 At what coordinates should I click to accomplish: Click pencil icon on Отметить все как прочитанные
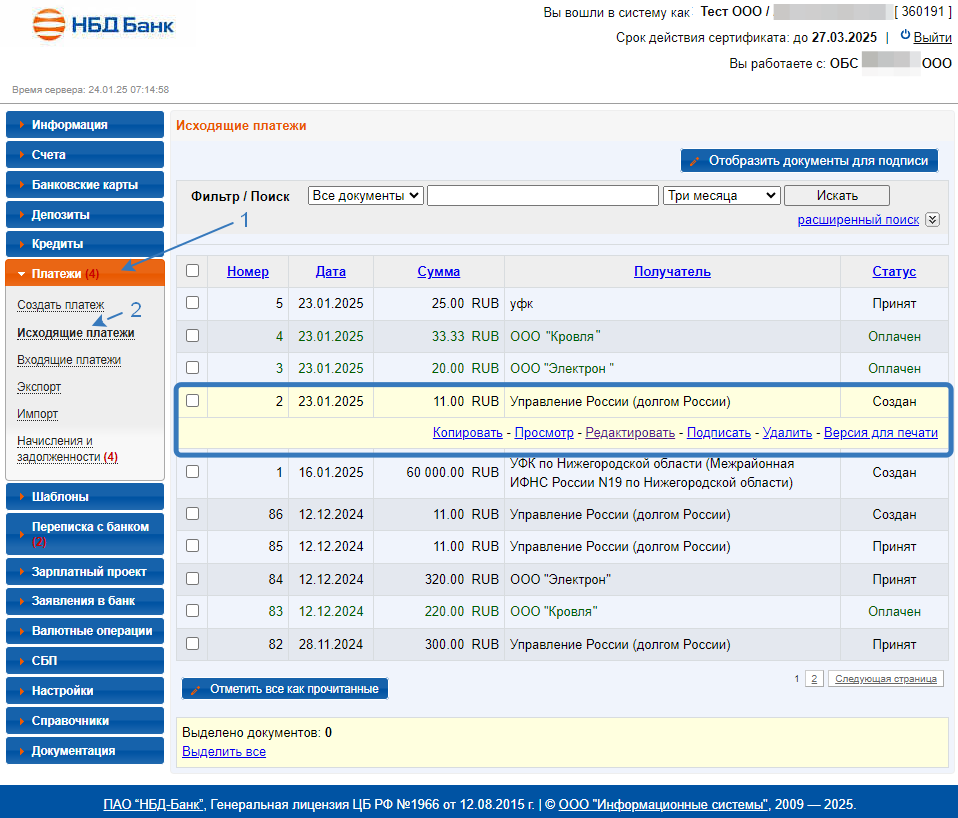coord(196,689)
